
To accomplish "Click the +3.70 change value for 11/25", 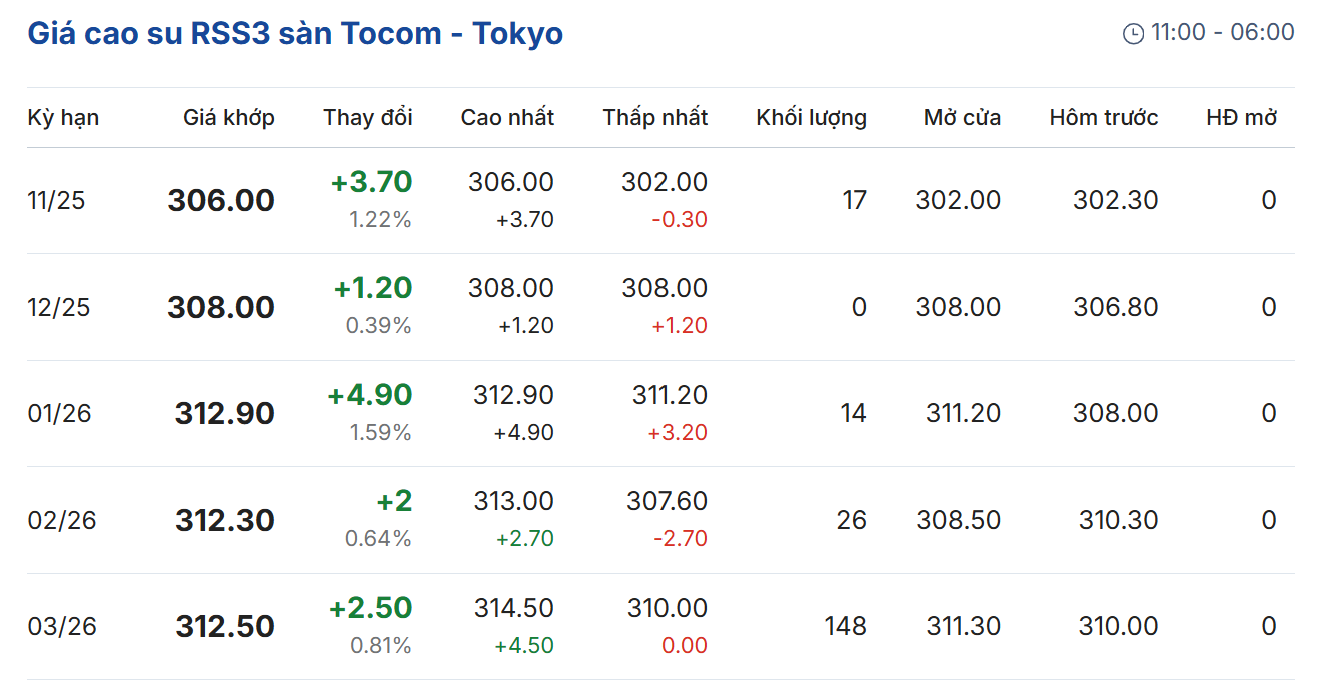I will point(371,182).
